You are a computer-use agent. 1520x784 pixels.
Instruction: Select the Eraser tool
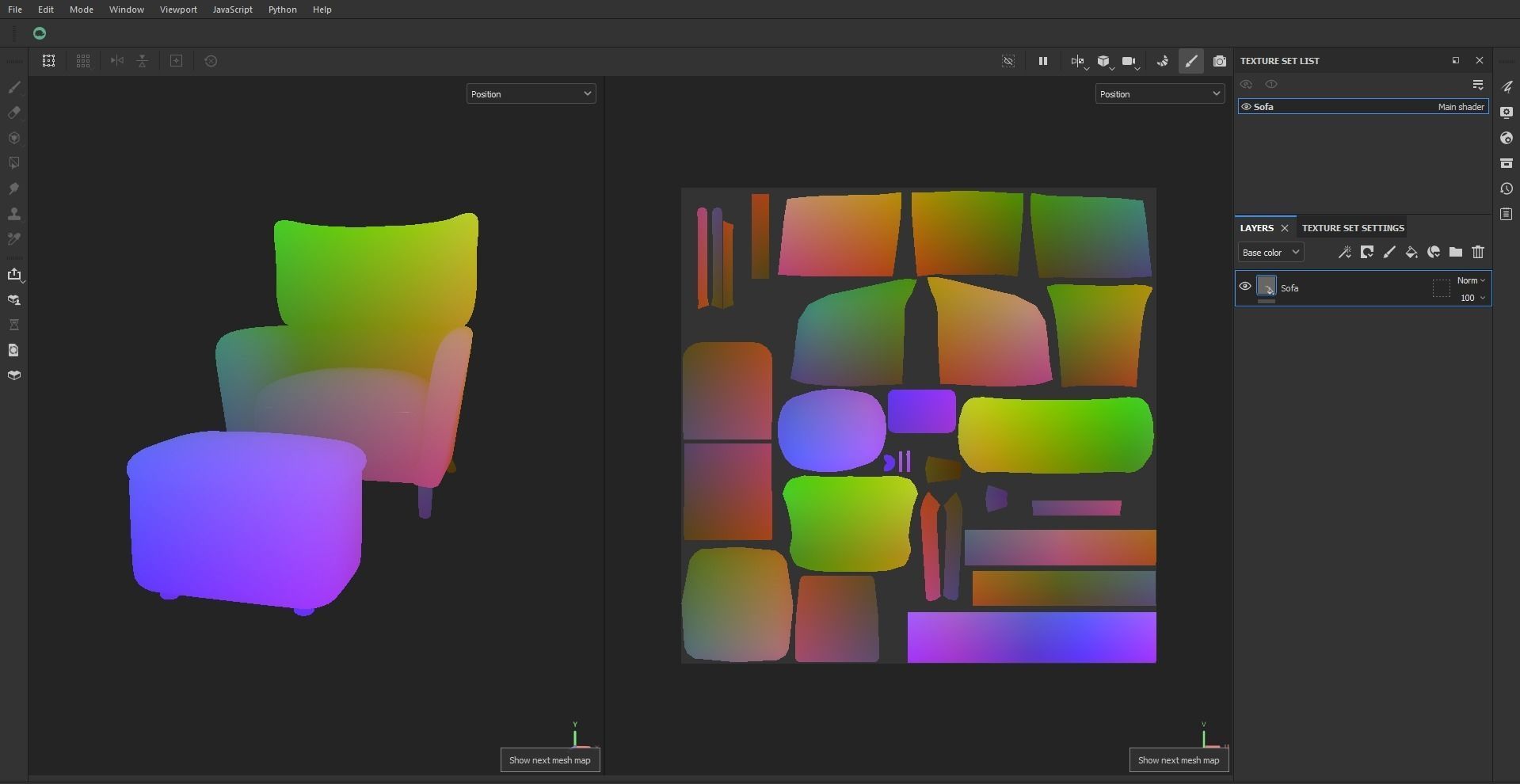[14, 112]
